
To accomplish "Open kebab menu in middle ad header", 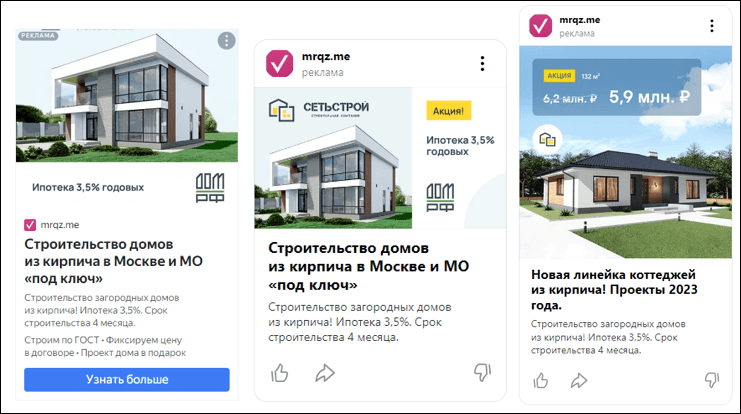I will tap(482, 63).
